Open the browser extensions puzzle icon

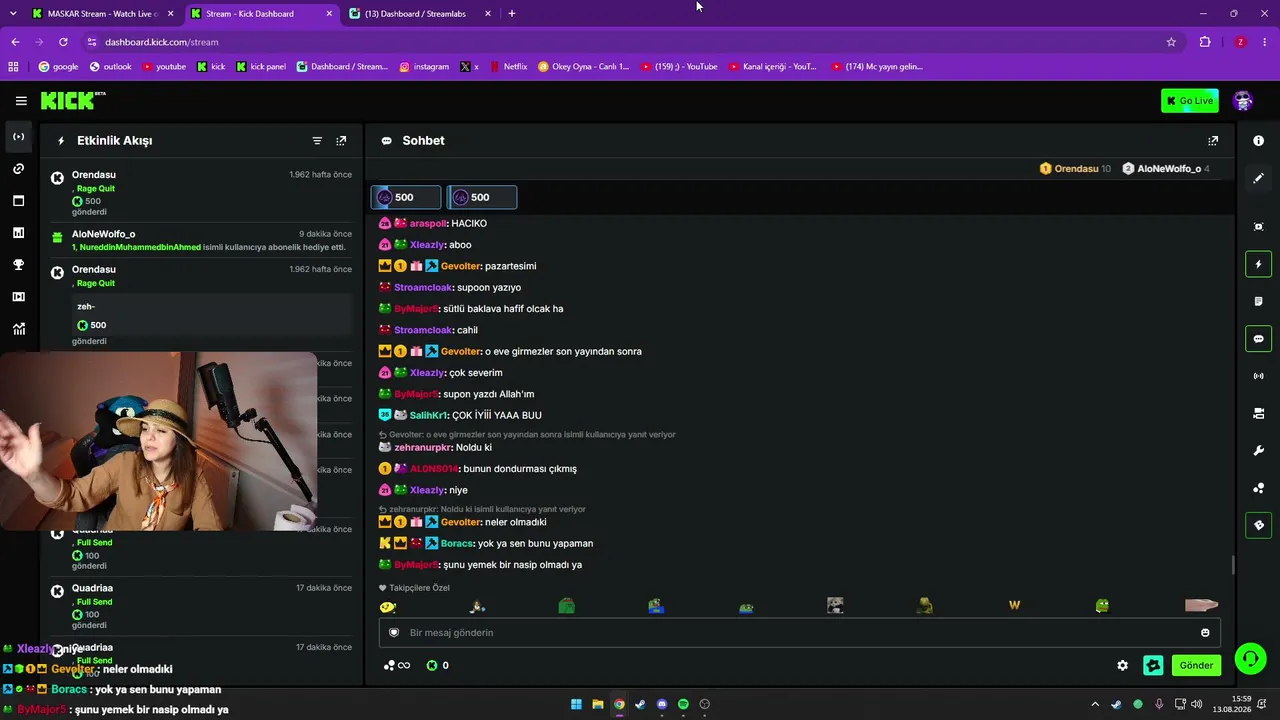tap(1205, 42)
